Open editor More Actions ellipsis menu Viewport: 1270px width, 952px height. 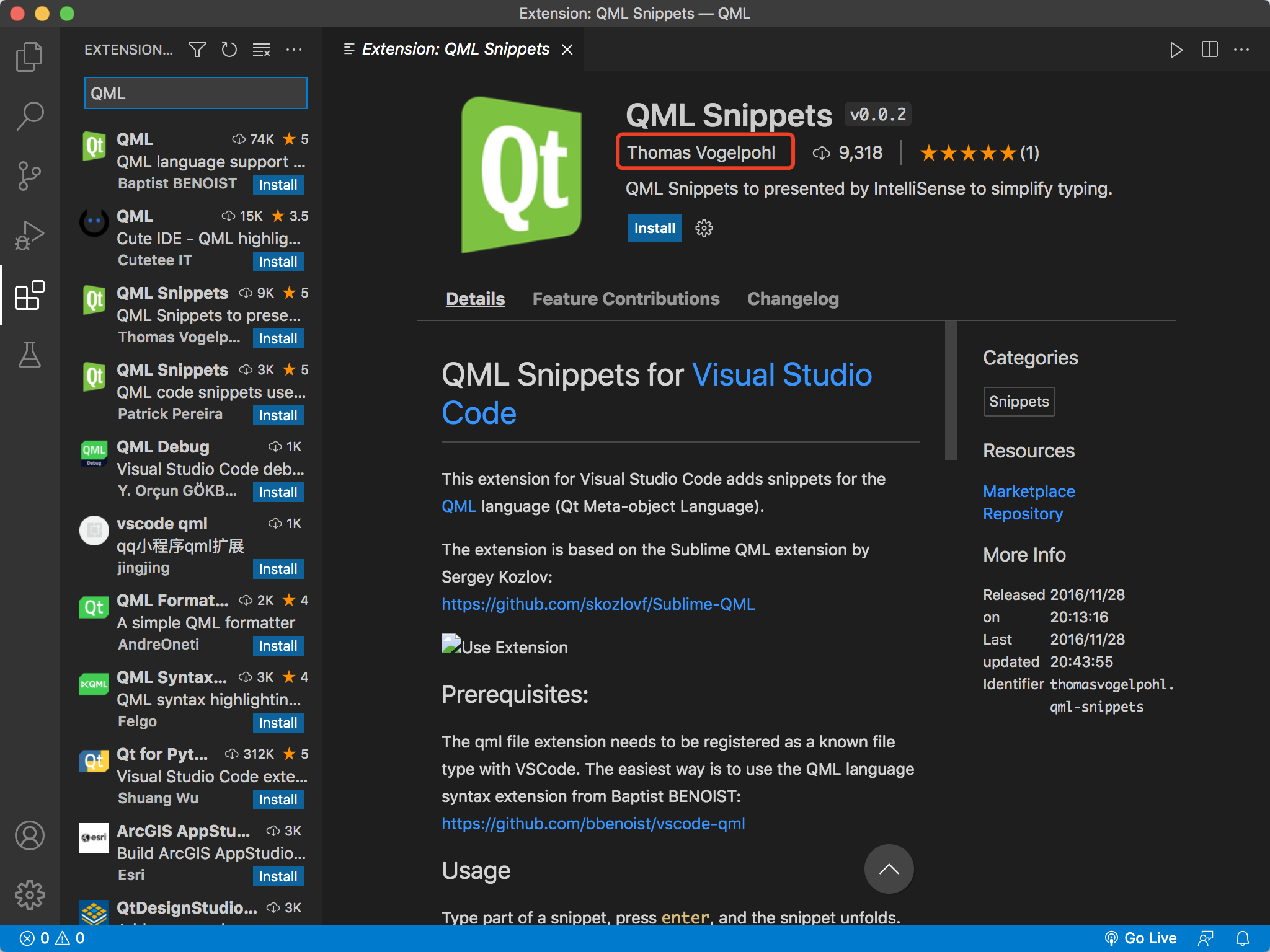(x=1241, y=50)
